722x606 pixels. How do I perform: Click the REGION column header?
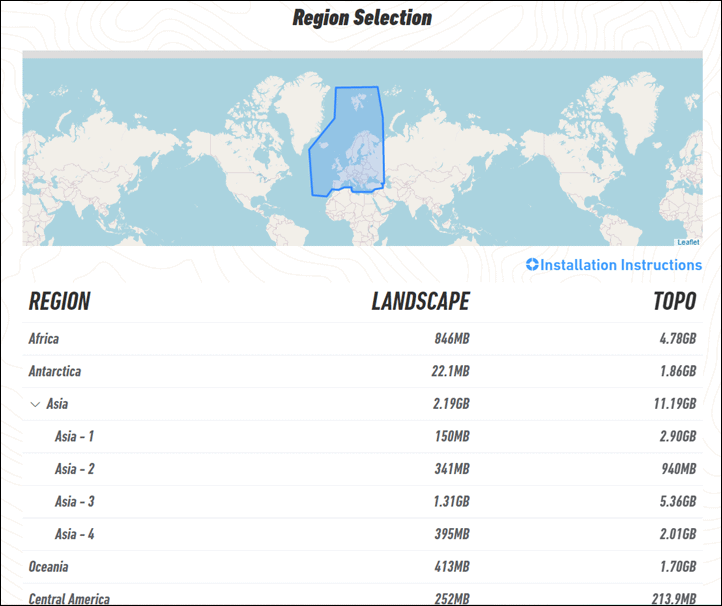coord(59,302)
